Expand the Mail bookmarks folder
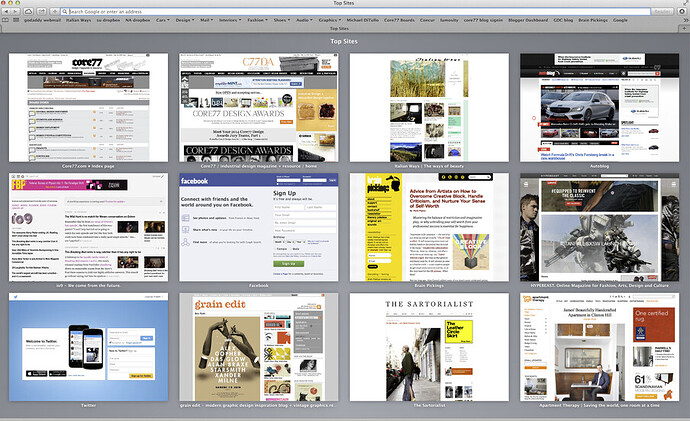The image size is (690, 421). point(206,20)
